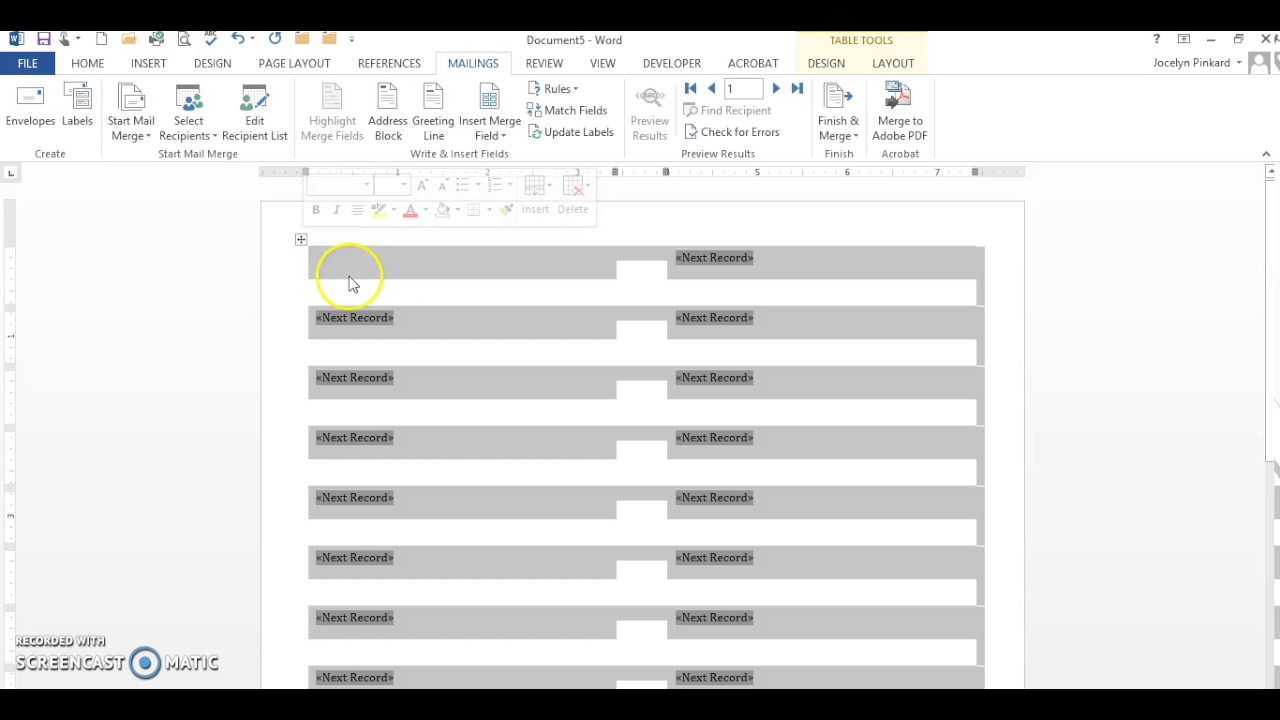Click the Spelling check ABC icon
The height and width of the screenshot is (720, 1280).
[x=210, y=39]
